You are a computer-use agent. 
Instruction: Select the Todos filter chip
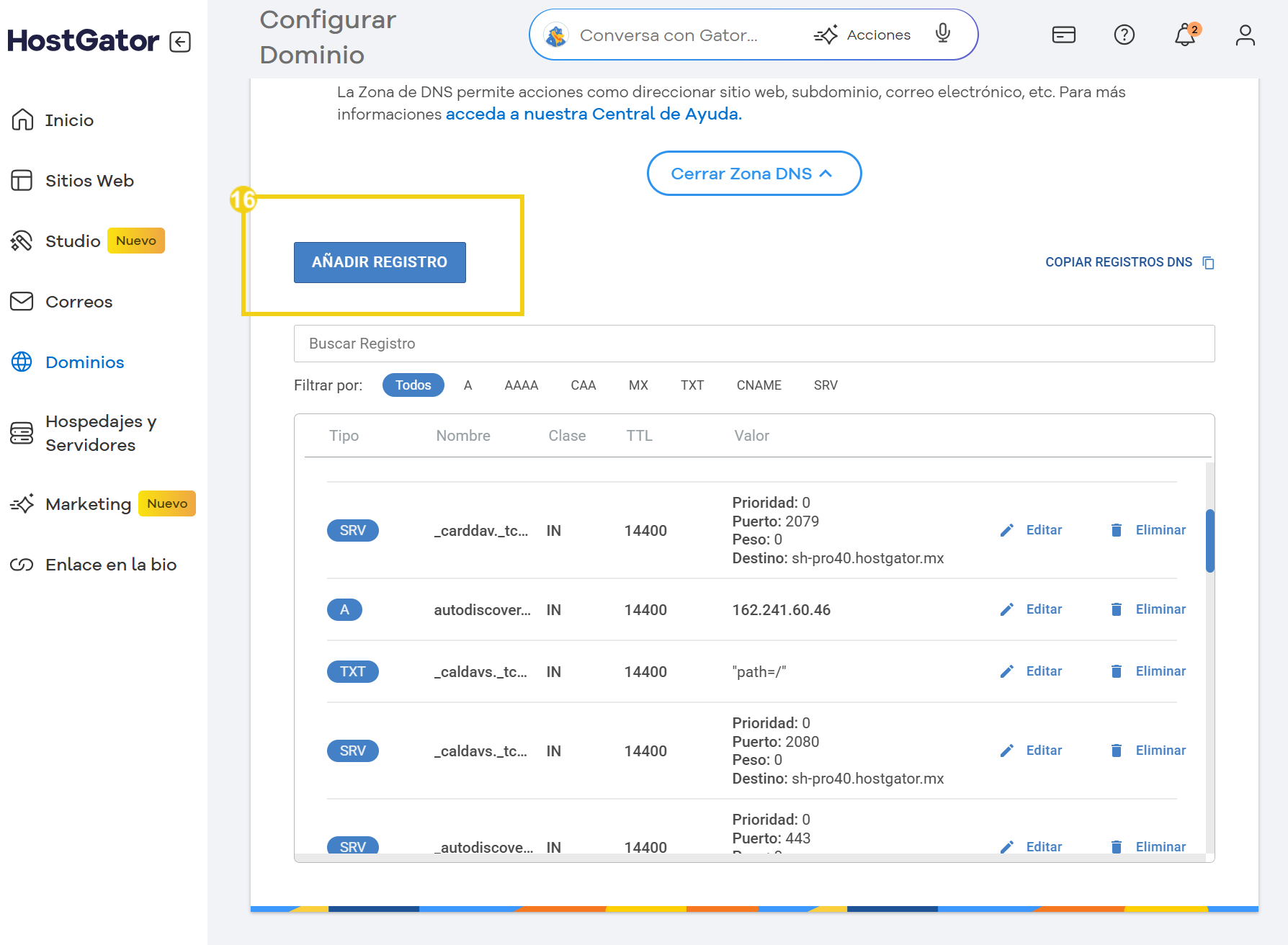(x=413, y=385)
